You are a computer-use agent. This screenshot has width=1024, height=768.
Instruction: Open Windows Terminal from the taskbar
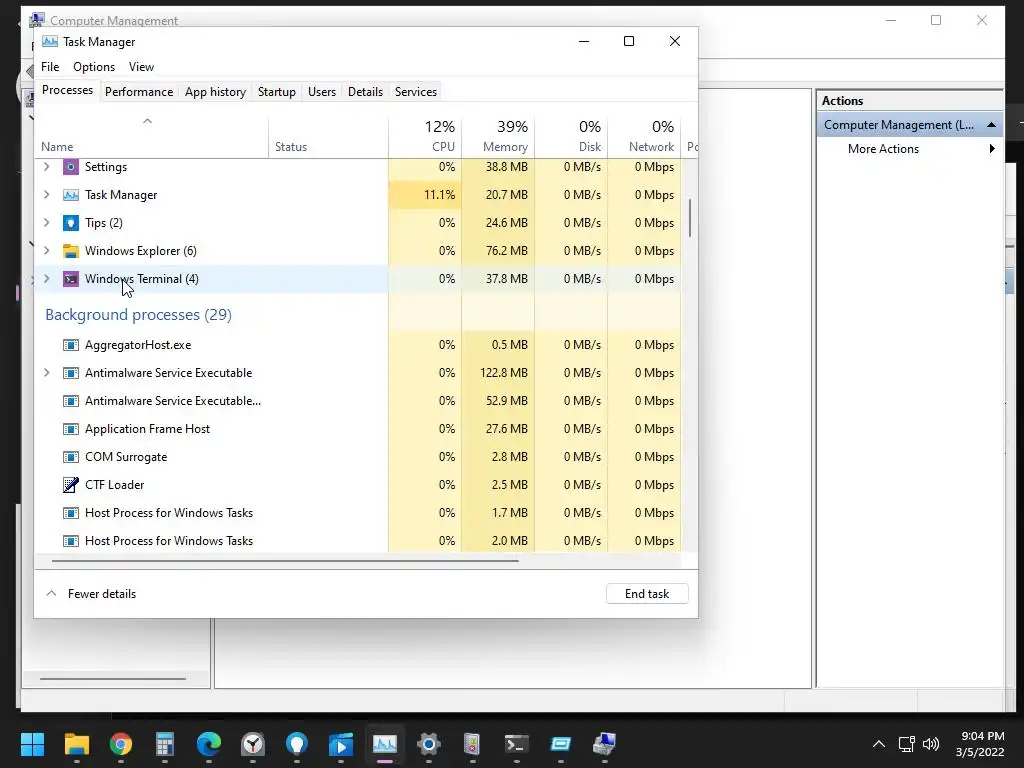click(517, 744)
